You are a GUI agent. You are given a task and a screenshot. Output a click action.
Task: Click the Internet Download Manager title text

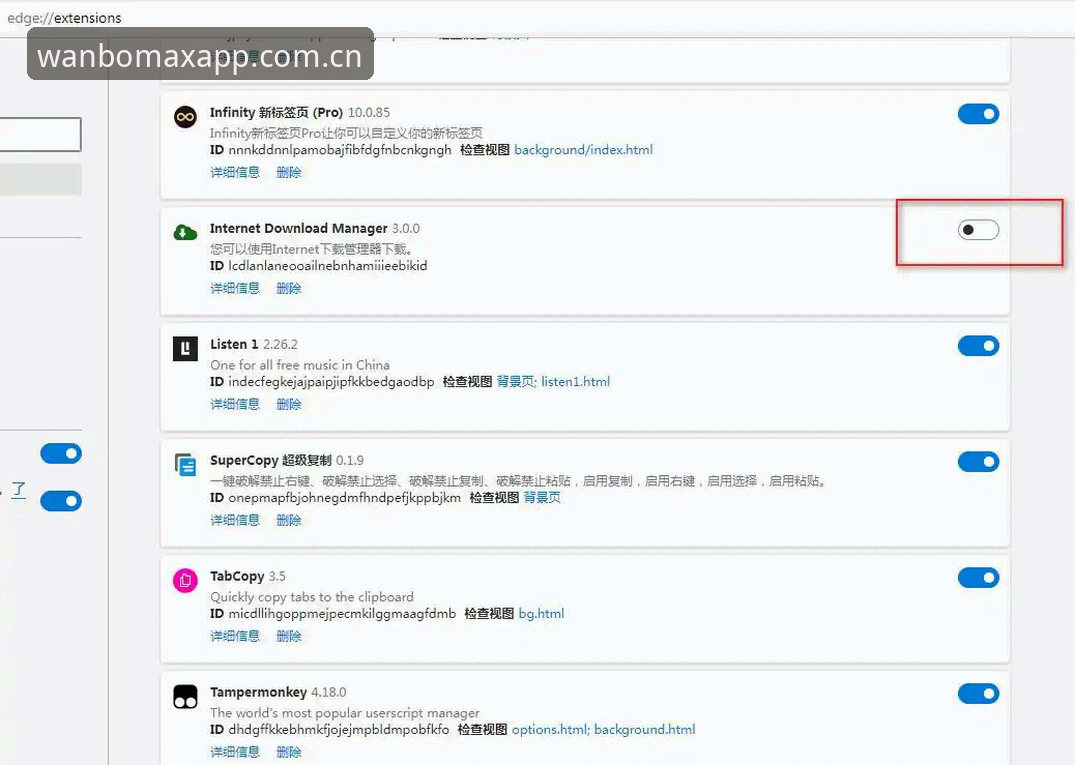(299, 228)
